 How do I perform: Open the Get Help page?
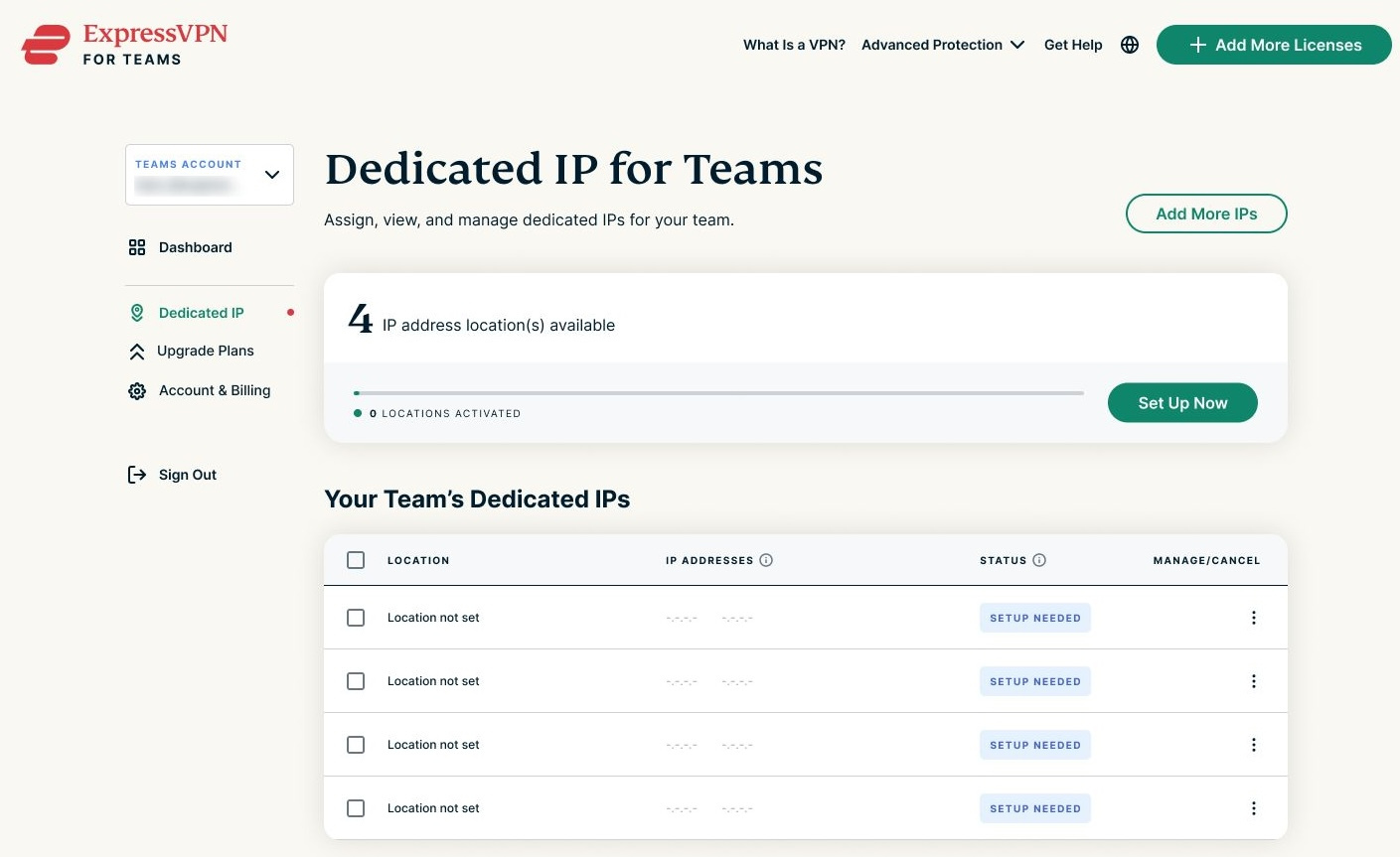point(1073,45)
